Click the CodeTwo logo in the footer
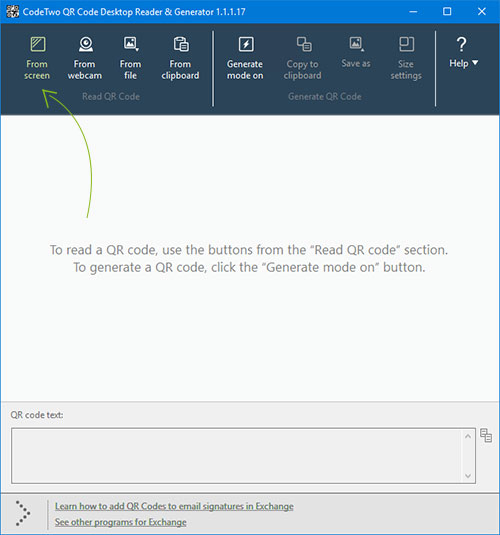 (23, 514)
